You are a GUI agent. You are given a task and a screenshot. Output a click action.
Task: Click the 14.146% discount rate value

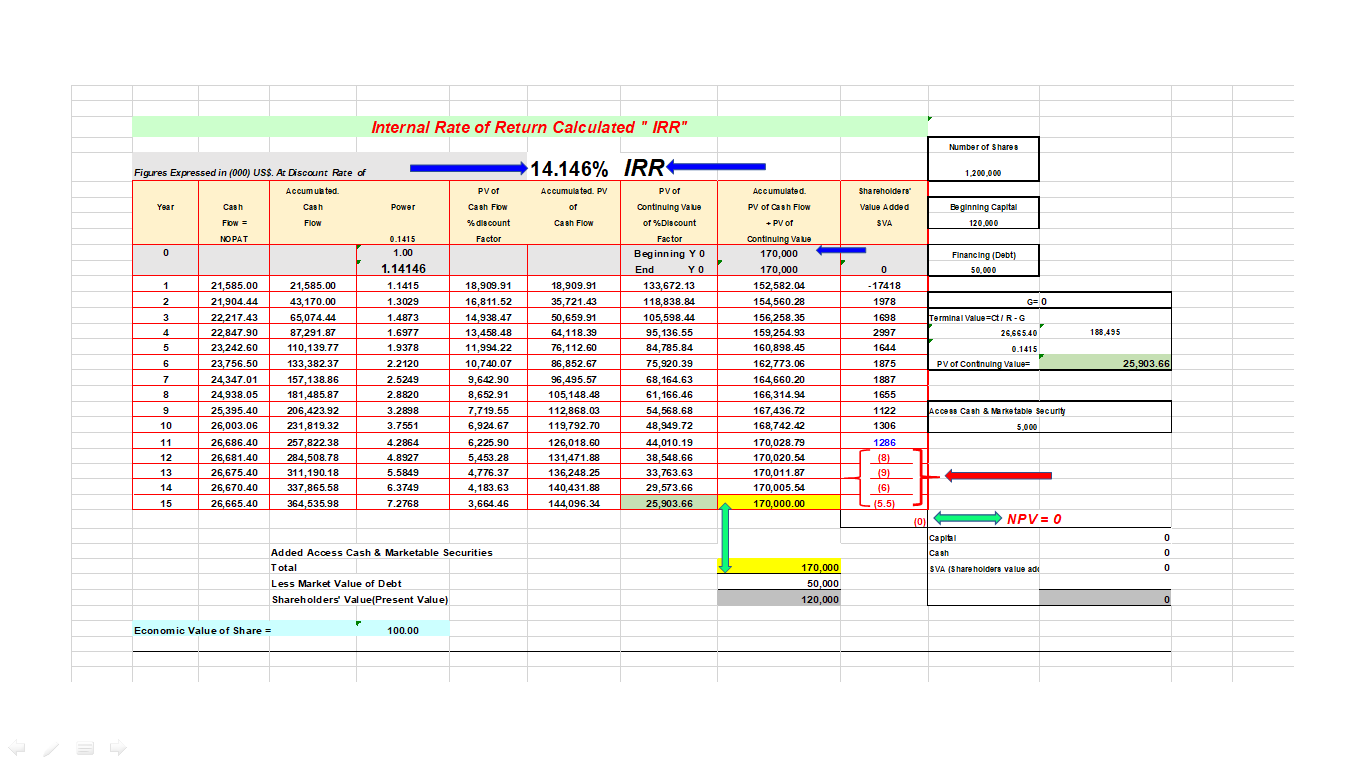coord(570,168)
